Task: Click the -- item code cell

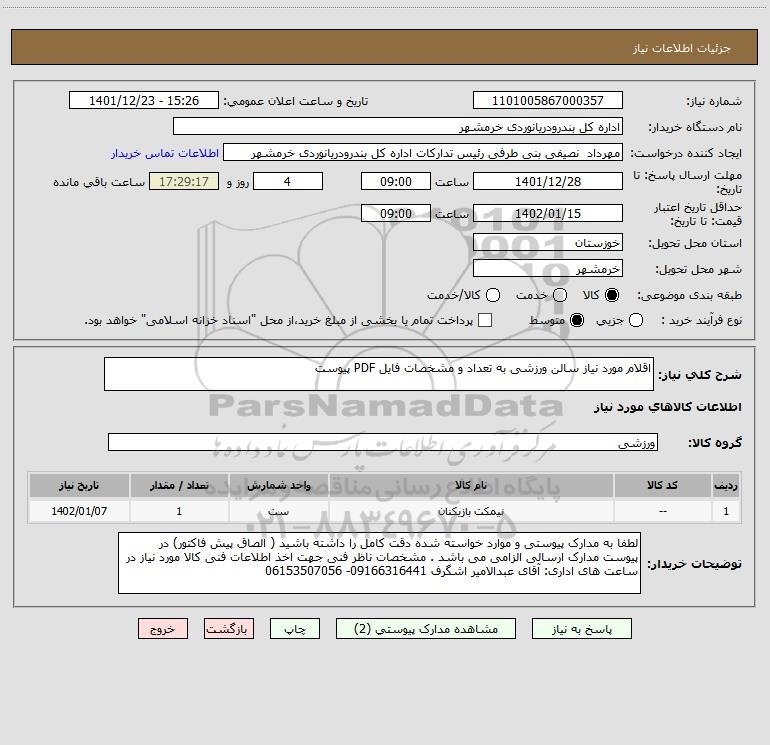Action: [x=662, y=511]
